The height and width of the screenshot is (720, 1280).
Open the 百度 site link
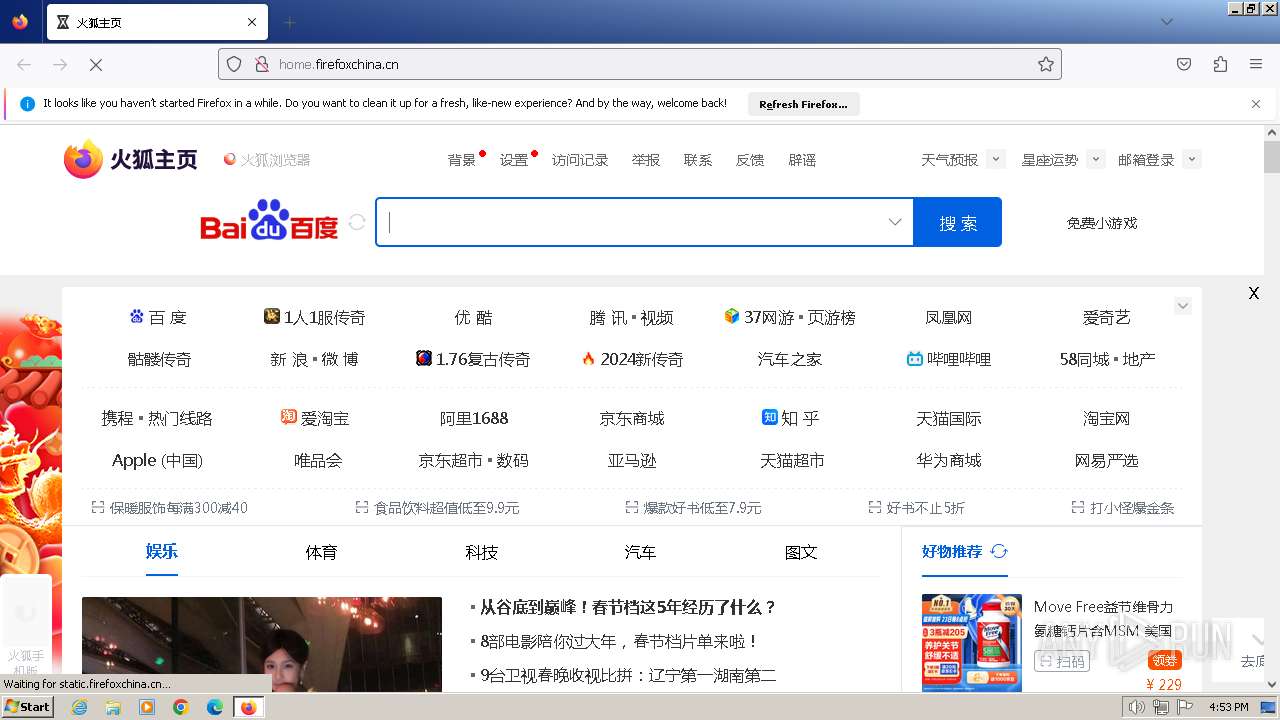coord(158,317)
